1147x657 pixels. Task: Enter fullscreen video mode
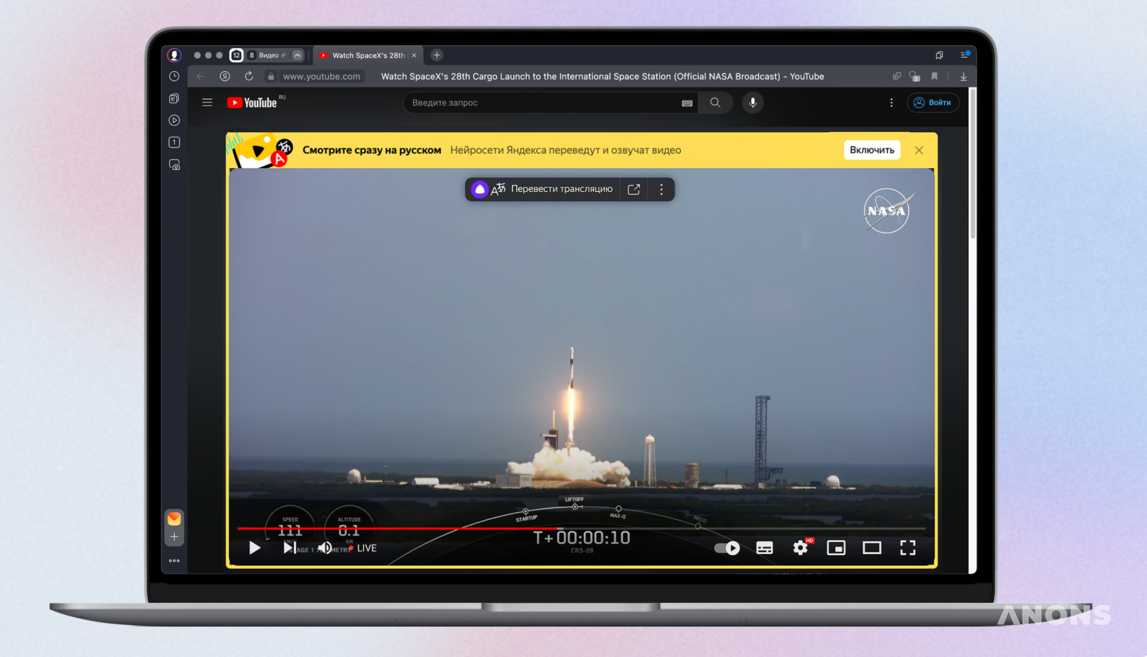tap(908, 548)
